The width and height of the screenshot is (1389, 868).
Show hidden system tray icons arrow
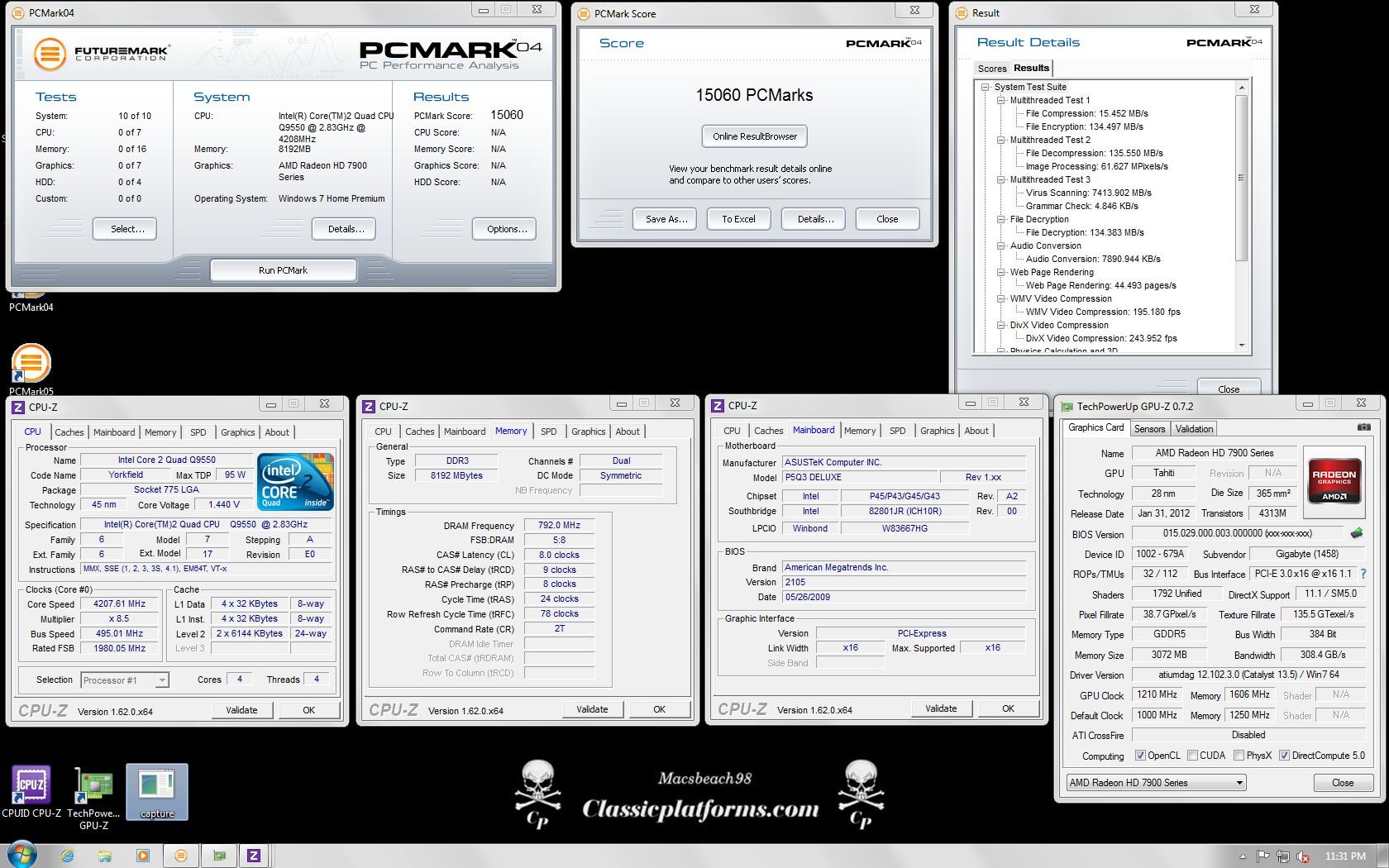pyautogui.click(x=1243, y=856)
